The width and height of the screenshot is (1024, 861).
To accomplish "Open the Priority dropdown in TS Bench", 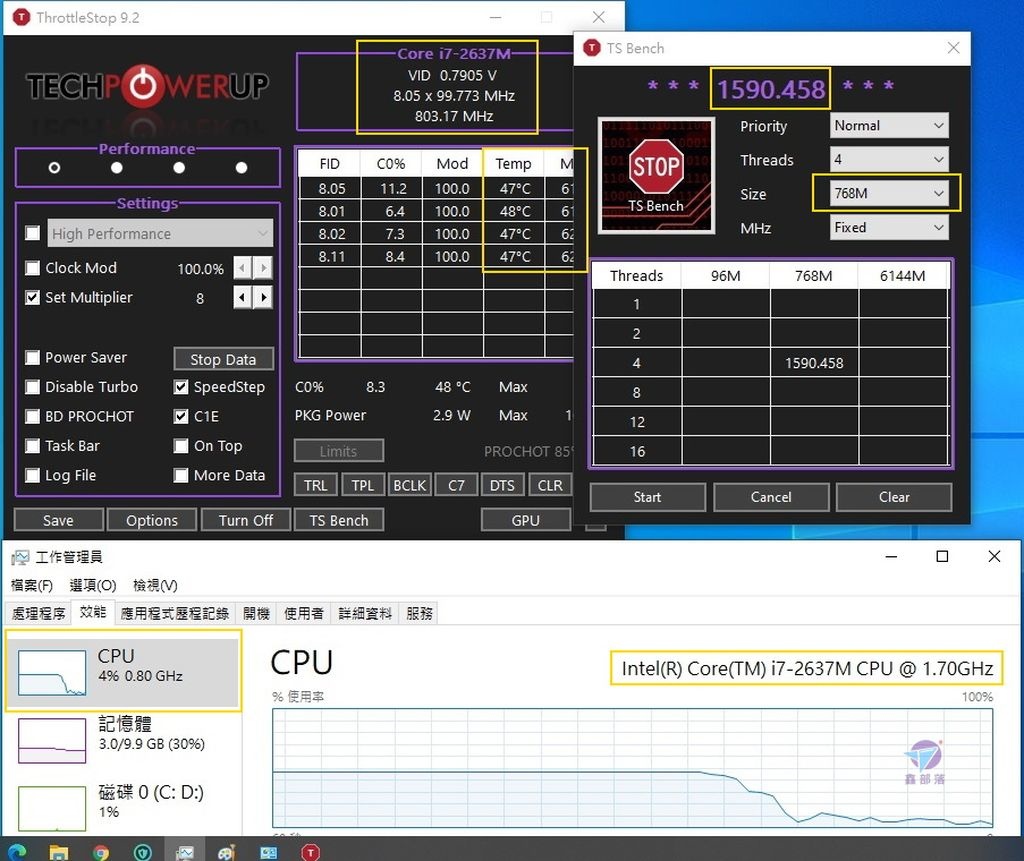I will tap(888, 125).
